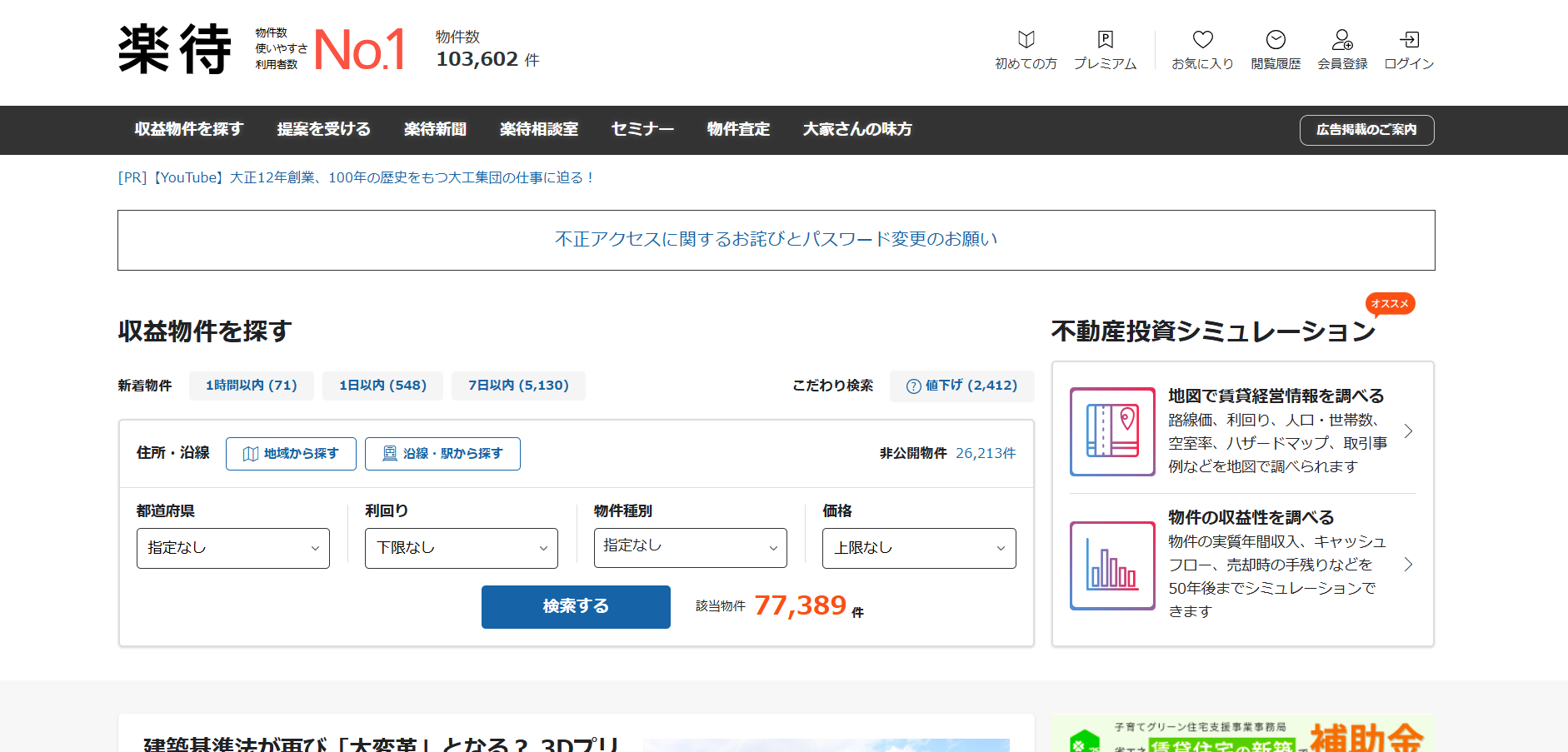Click the No.1 badge beside the logo
Viewport: 1568px width, 752px height.
point(360,49)
